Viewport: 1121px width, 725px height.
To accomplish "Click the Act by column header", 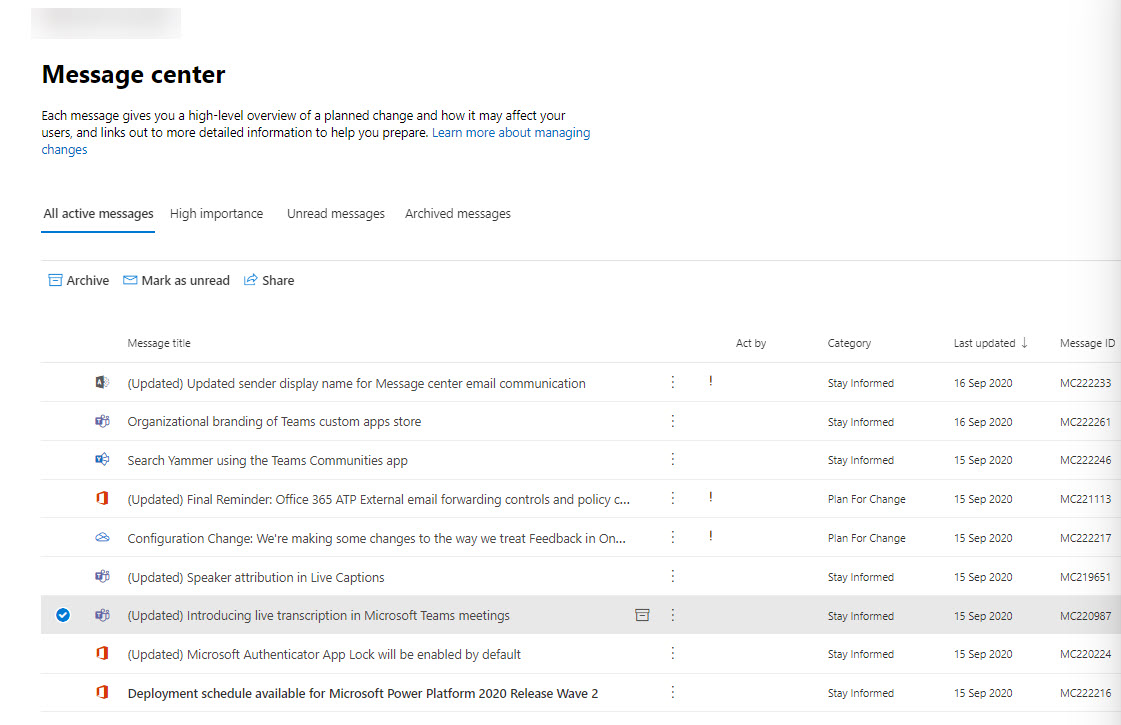I will [751, 343].
